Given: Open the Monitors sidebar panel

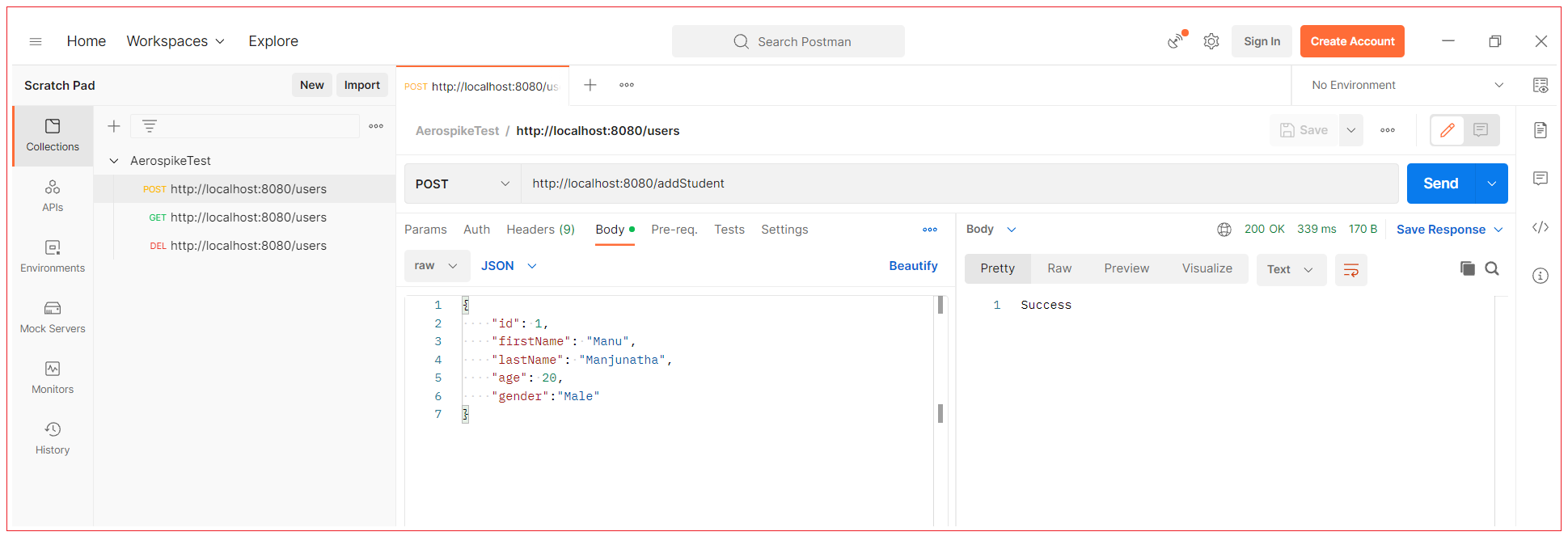Looking at the screenshot, I should 53,378.
